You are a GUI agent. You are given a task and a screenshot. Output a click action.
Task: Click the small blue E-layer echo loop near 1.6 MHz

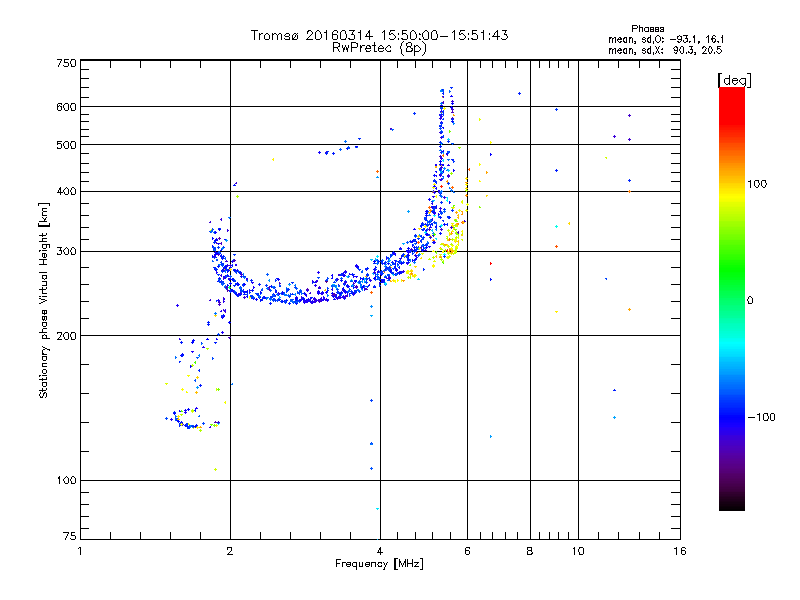(x=189, y=419)
